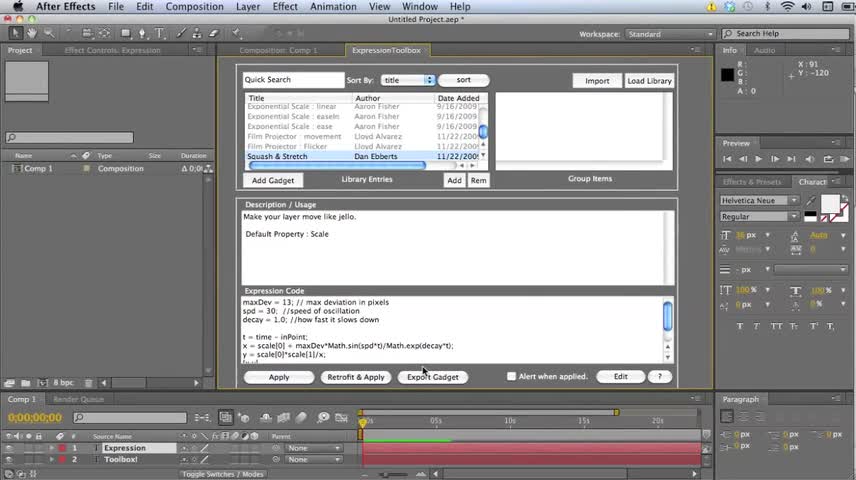The image size is (856, 480).
Task: Click the Add Gadget button
Action: (273, 180)
